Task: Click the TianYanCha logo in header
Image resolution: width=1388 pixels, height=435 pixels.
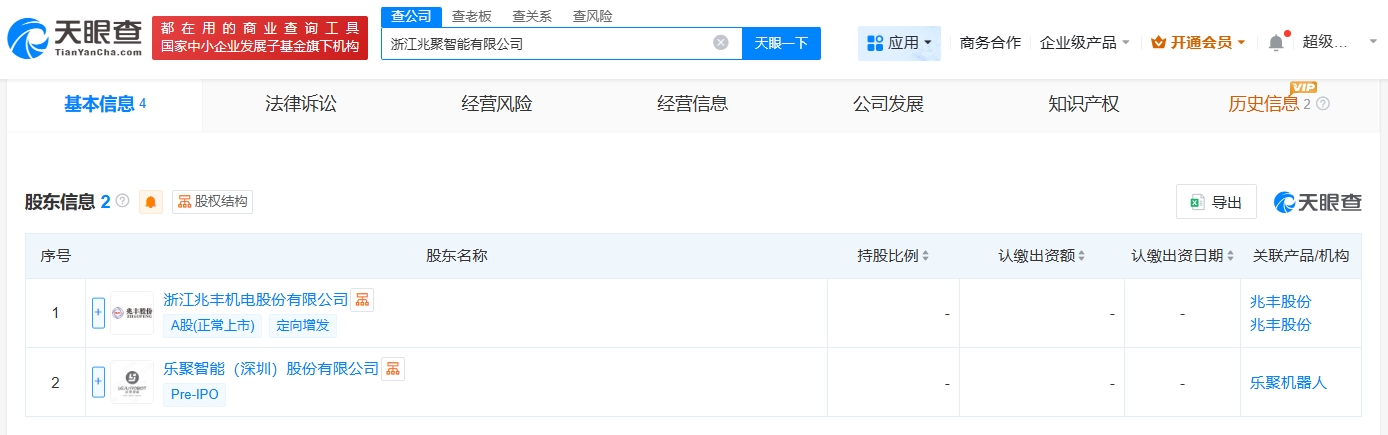Action: (75, 38)
